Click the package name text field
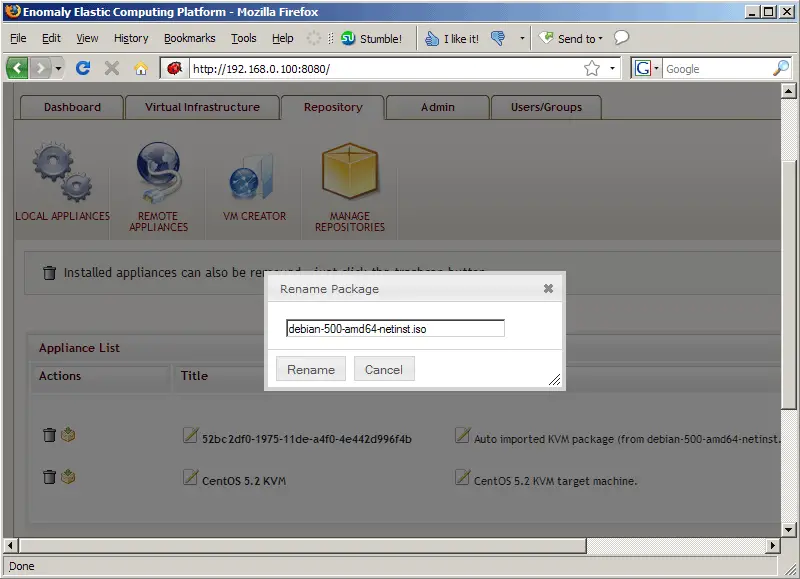The width and height of the screenshot is (800, 579). pyautogui.click(x=395, y=328)
